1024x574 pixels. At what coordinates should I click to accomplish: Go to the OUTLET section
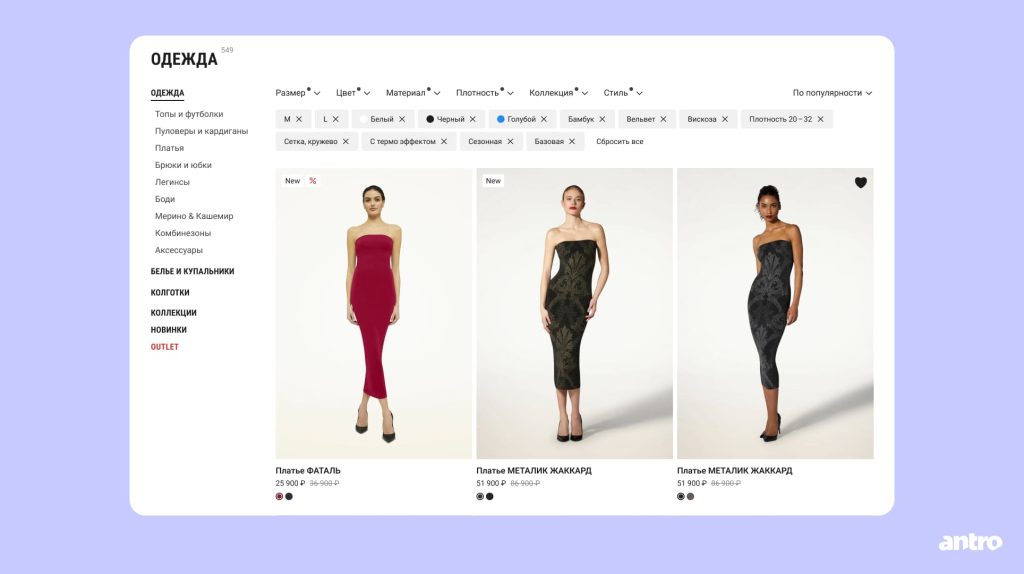pos(165,347)
